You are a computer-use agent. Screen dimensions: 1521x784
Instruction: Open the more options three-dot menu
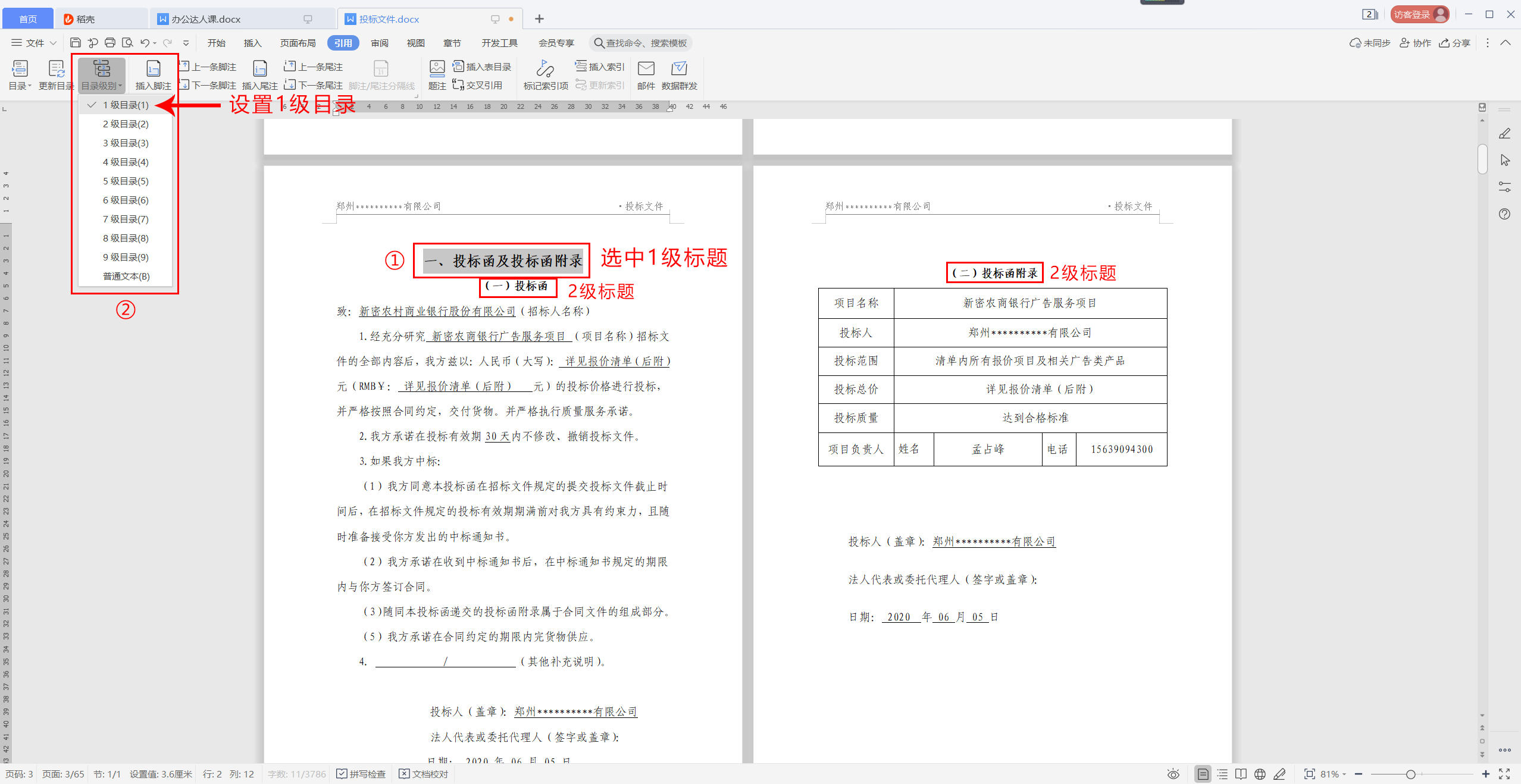[x=1488, y=43]
